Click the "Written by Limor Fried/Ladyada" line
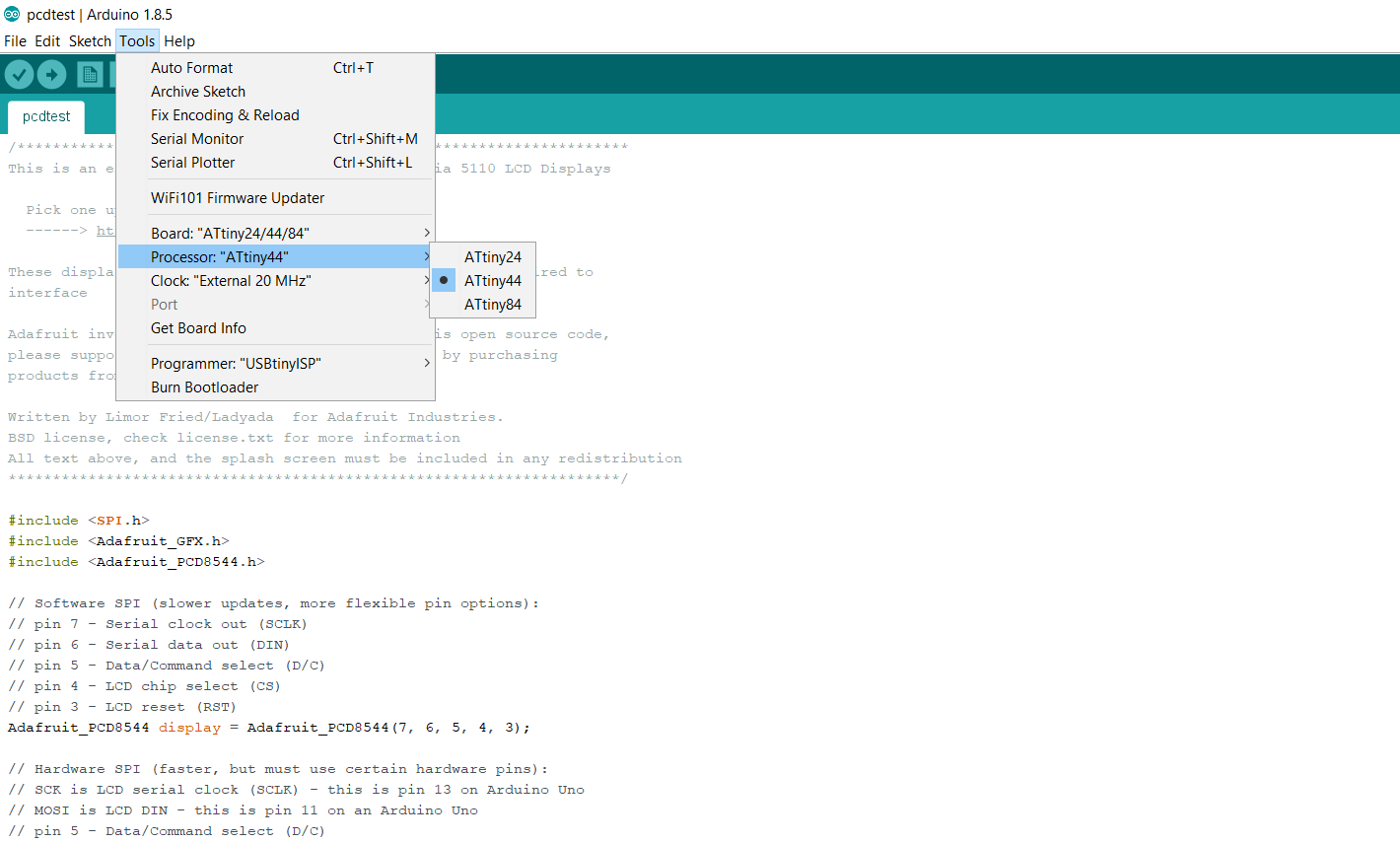Screen dimensions: 1400x843 tap(255, 417)
